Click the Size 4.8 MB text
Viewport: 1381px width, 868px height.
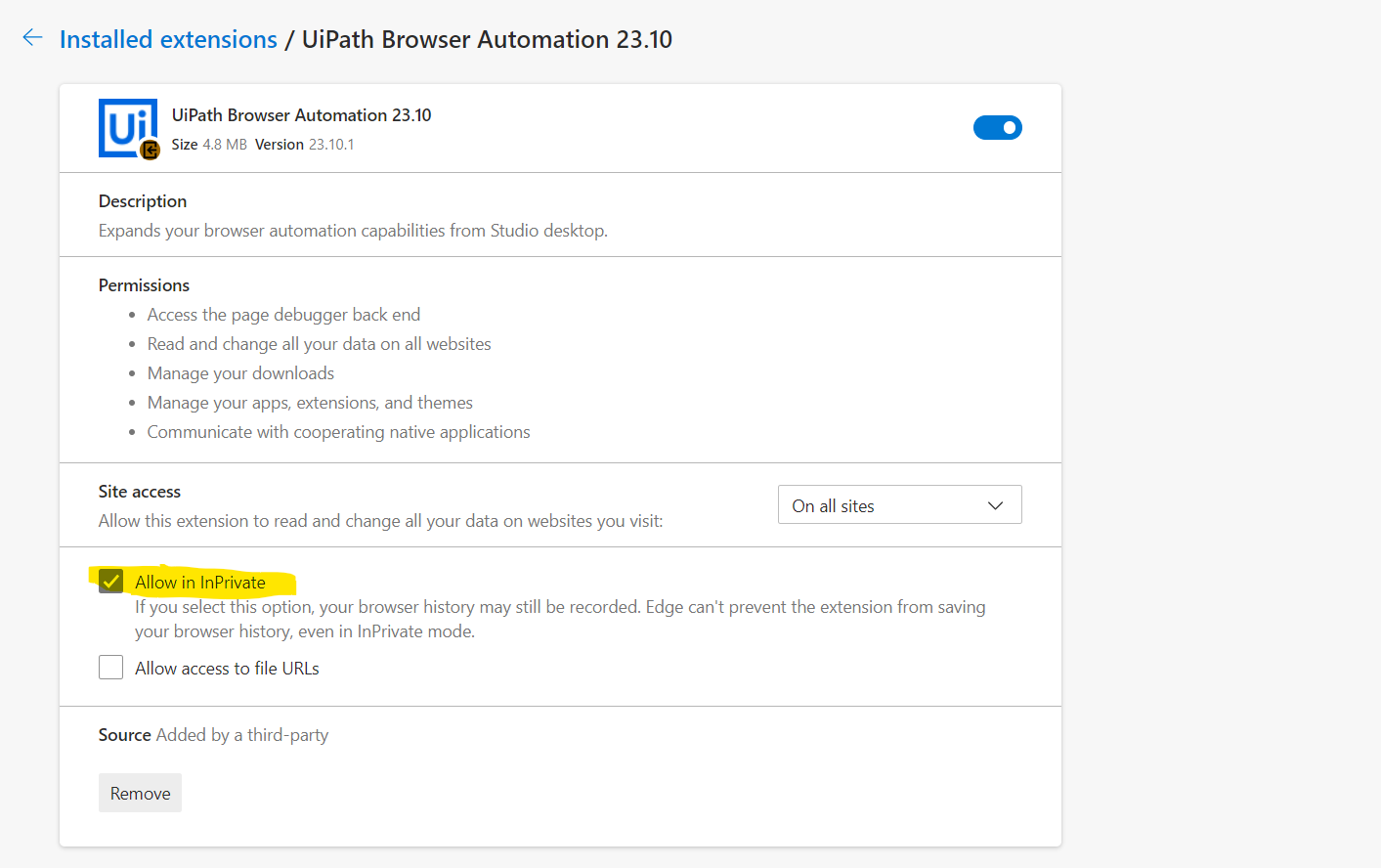coord(209,145)
